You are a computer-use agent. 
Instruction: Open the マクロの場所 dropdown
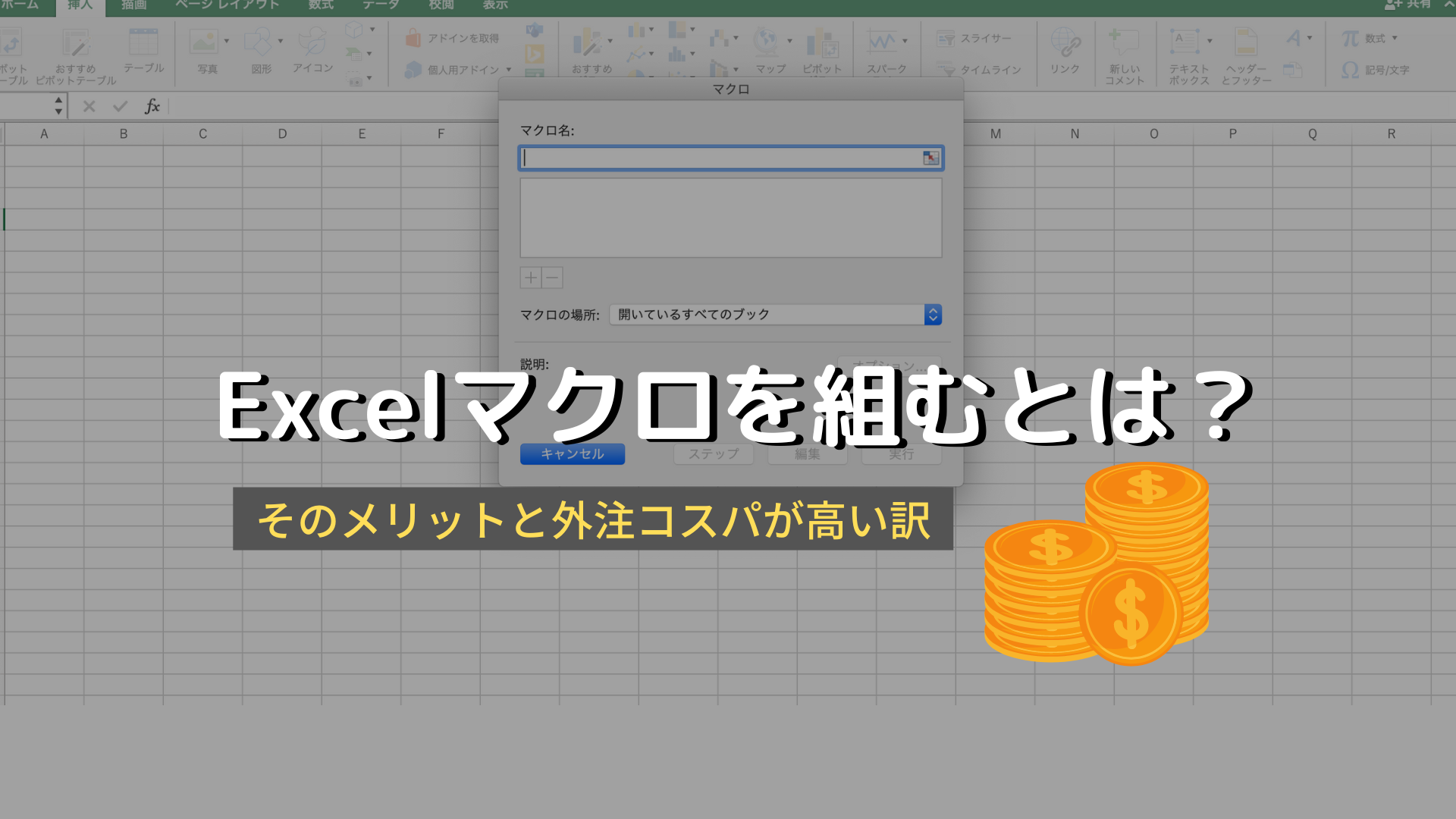coord(776,315)
